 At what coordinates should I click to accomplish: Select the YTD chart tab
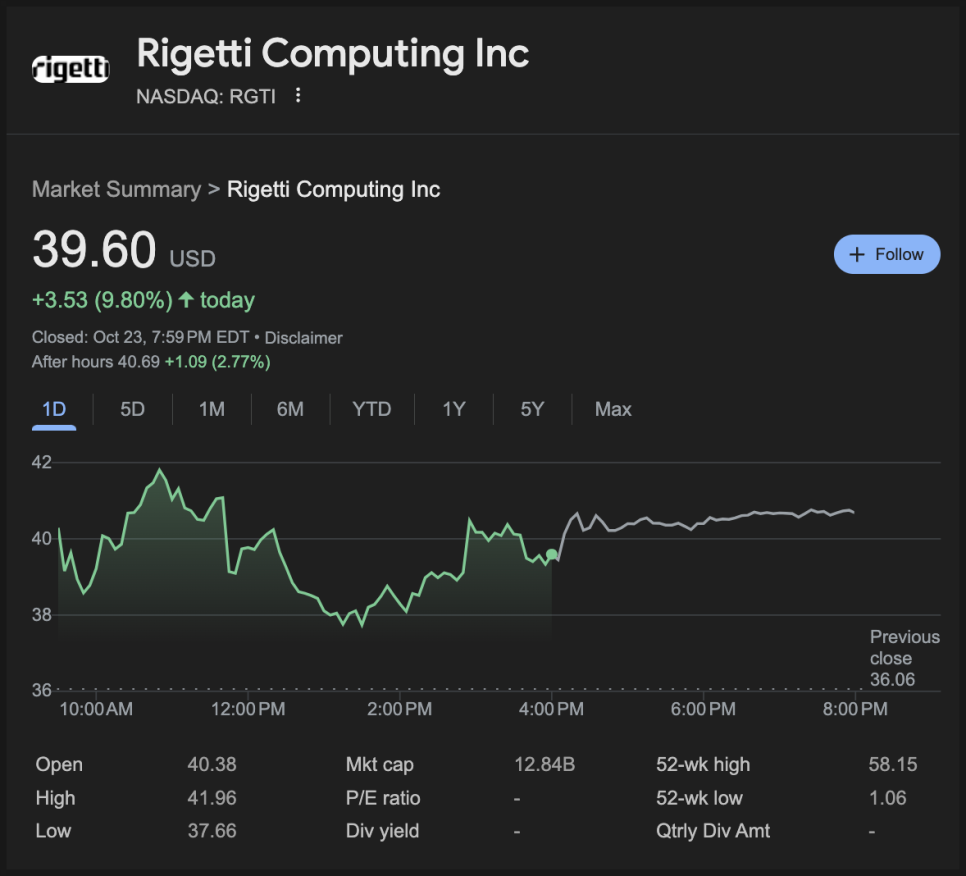pos(372,409)
